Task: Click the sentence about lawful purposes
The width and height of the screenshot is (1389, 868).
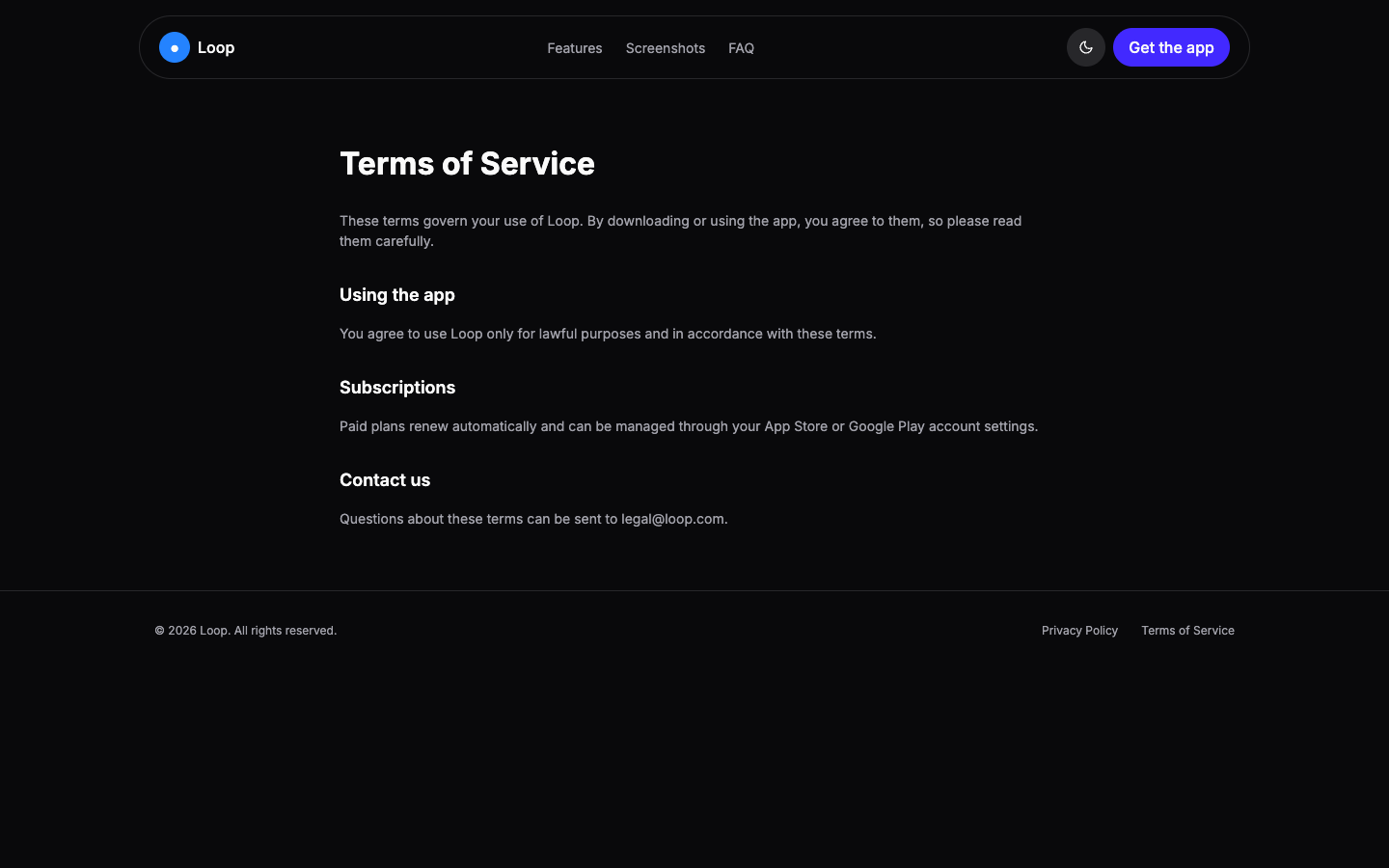Action: pyautogui.click(x=608, y=334)
